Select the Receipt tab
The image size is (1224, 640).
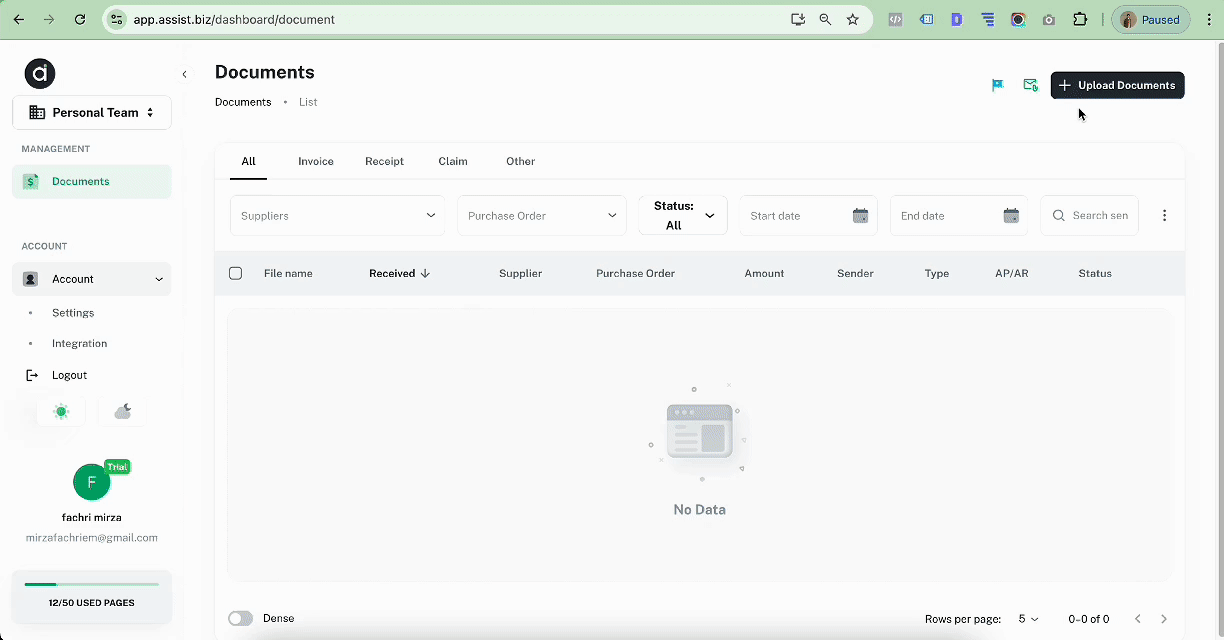[x=384, y=161]
